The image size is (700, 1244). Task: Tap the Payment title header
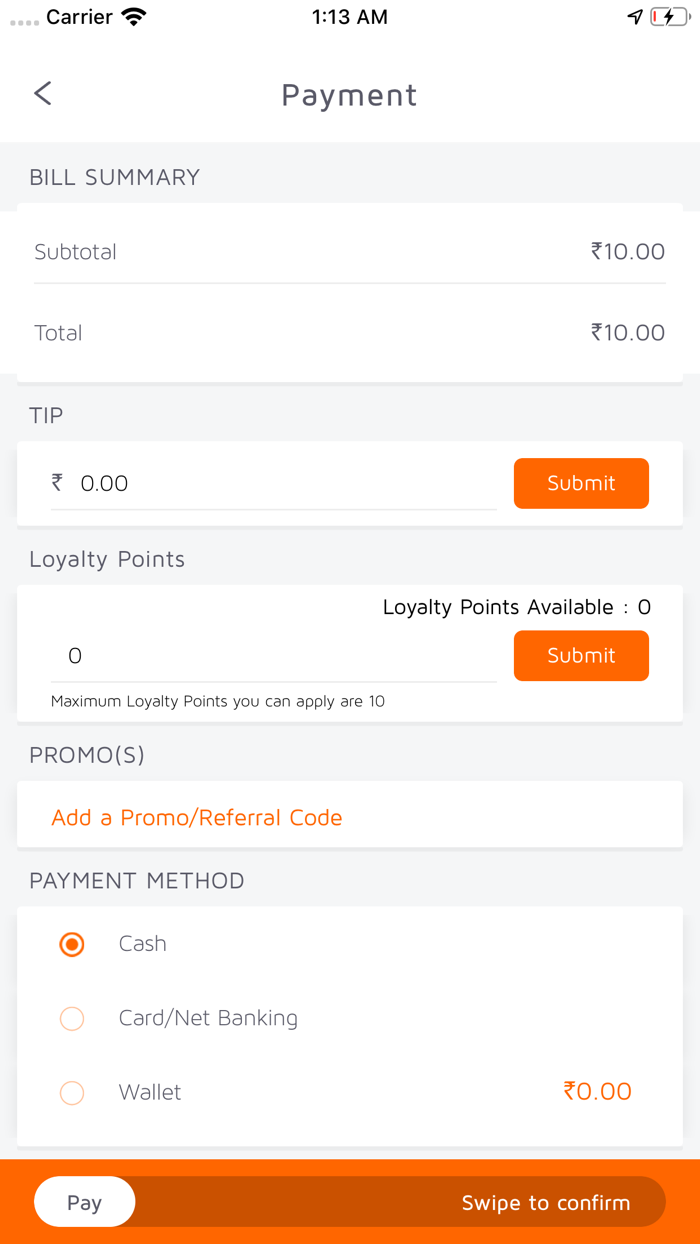pos(349,95)
